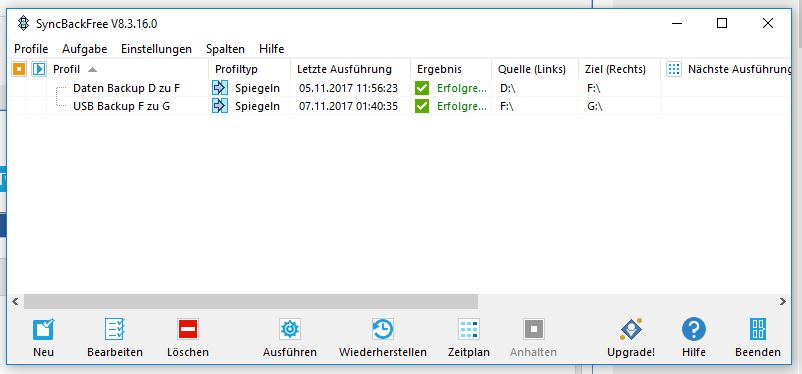This screenshot has width=802, height=374.
Task: Click the Beenden button label
Action: coord(758,352)
